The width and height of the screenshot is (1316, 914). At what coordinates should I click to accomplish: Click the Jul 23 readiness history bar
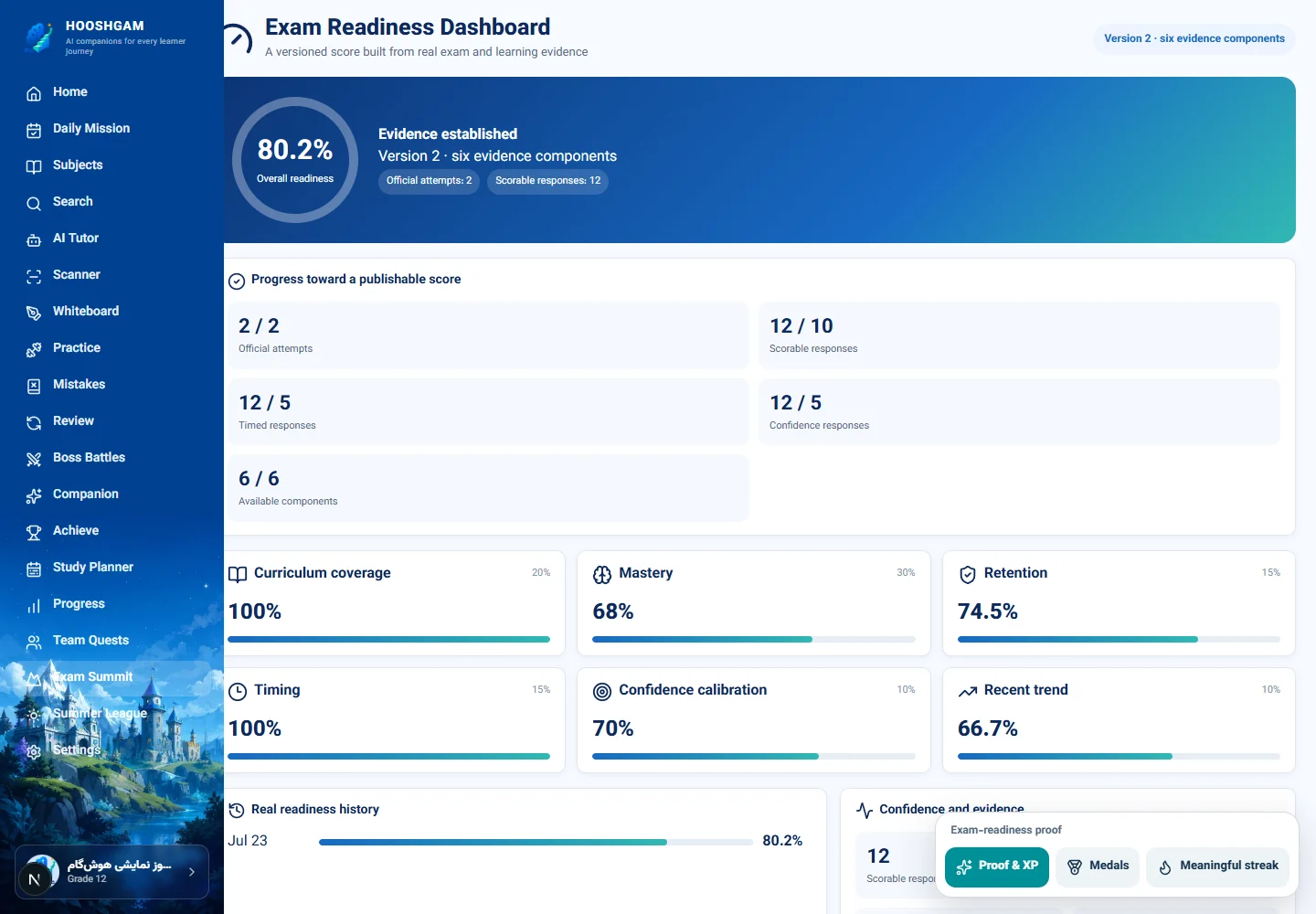pyautogui.click(x=536, y=842)
